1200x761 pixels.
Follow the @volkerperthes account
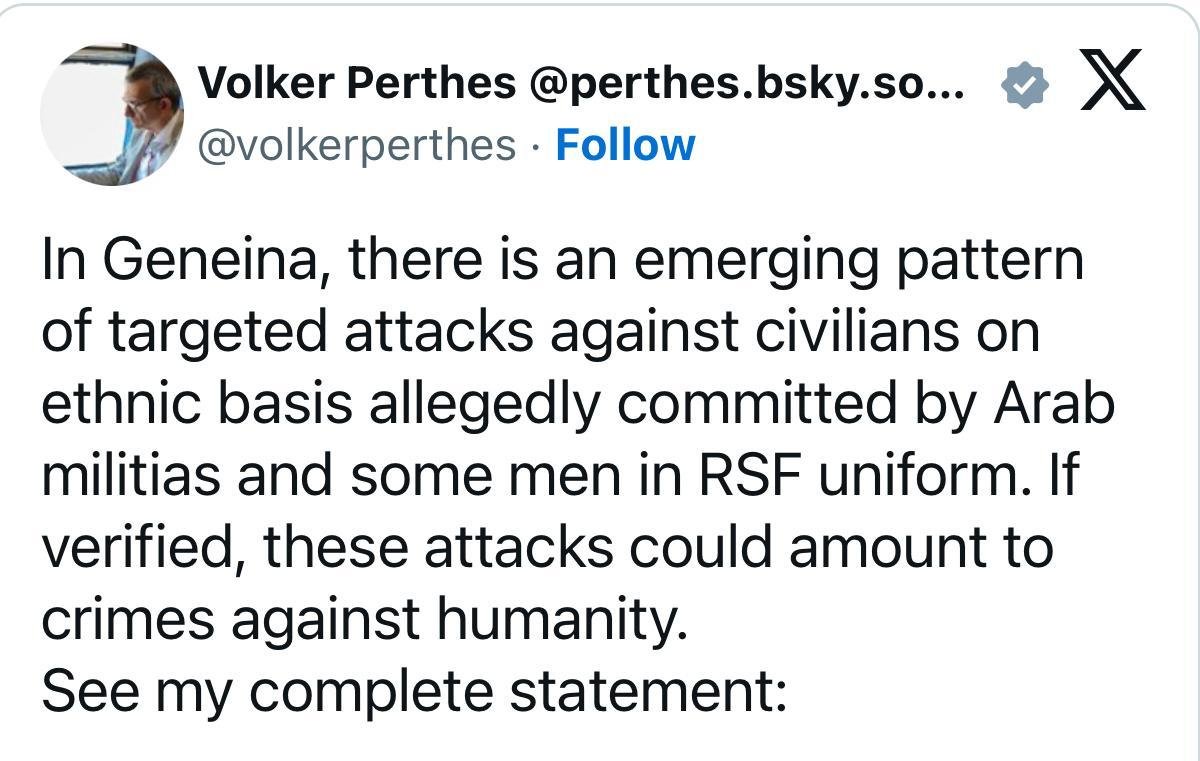coord(625,145)
